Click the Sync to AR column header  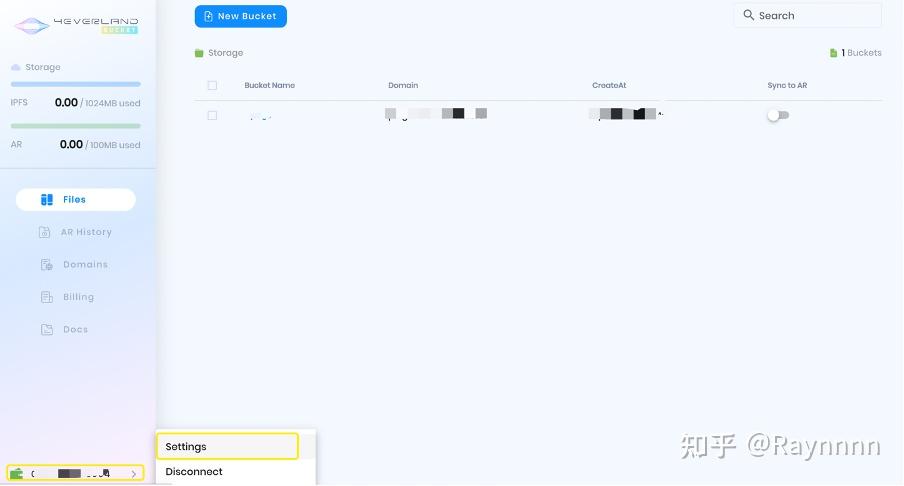coord(787,85)
